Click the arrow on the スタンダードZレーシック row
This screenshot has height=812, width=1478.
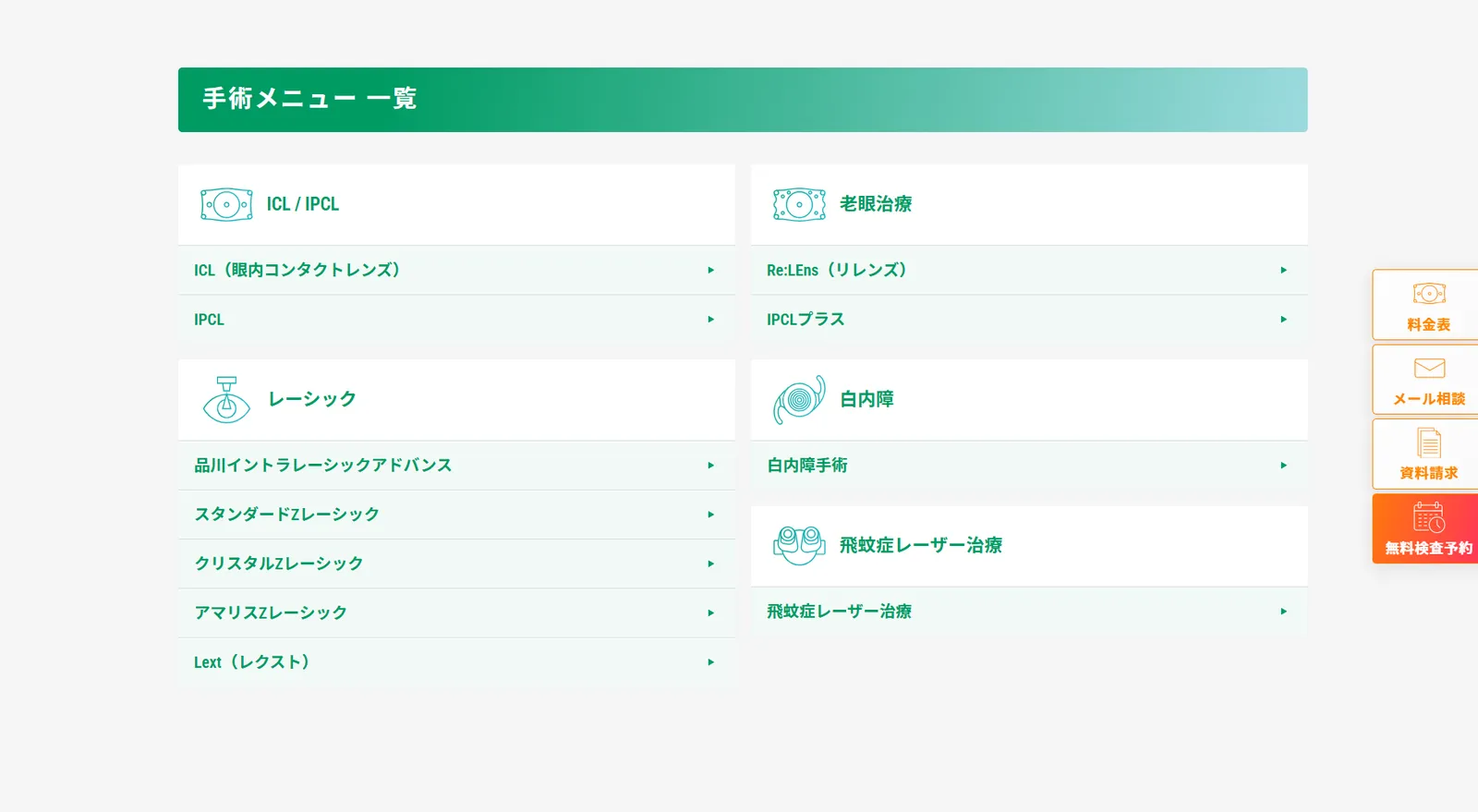click(x=711, y=515)
